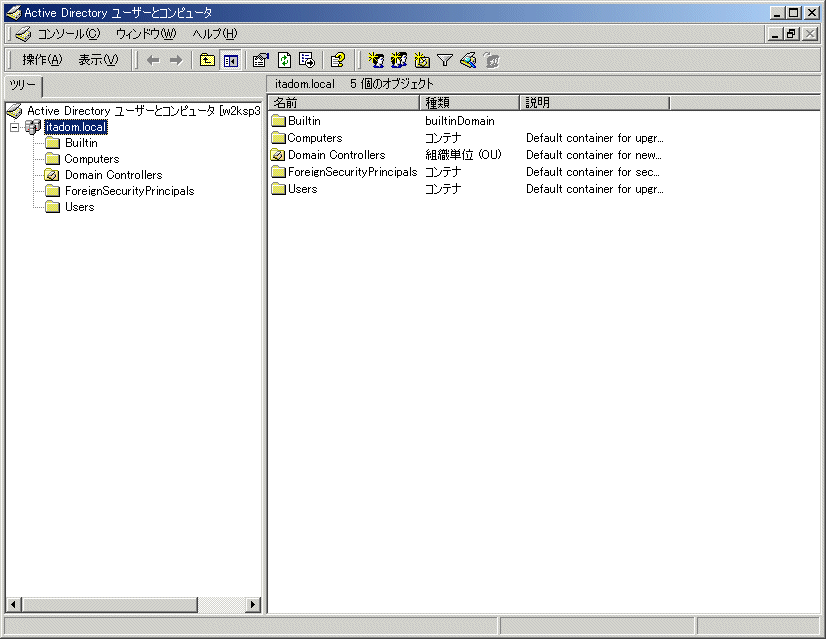Click the Domain Controllers icon in list
This screenshot has width=826, height=639.
point(278,155)
